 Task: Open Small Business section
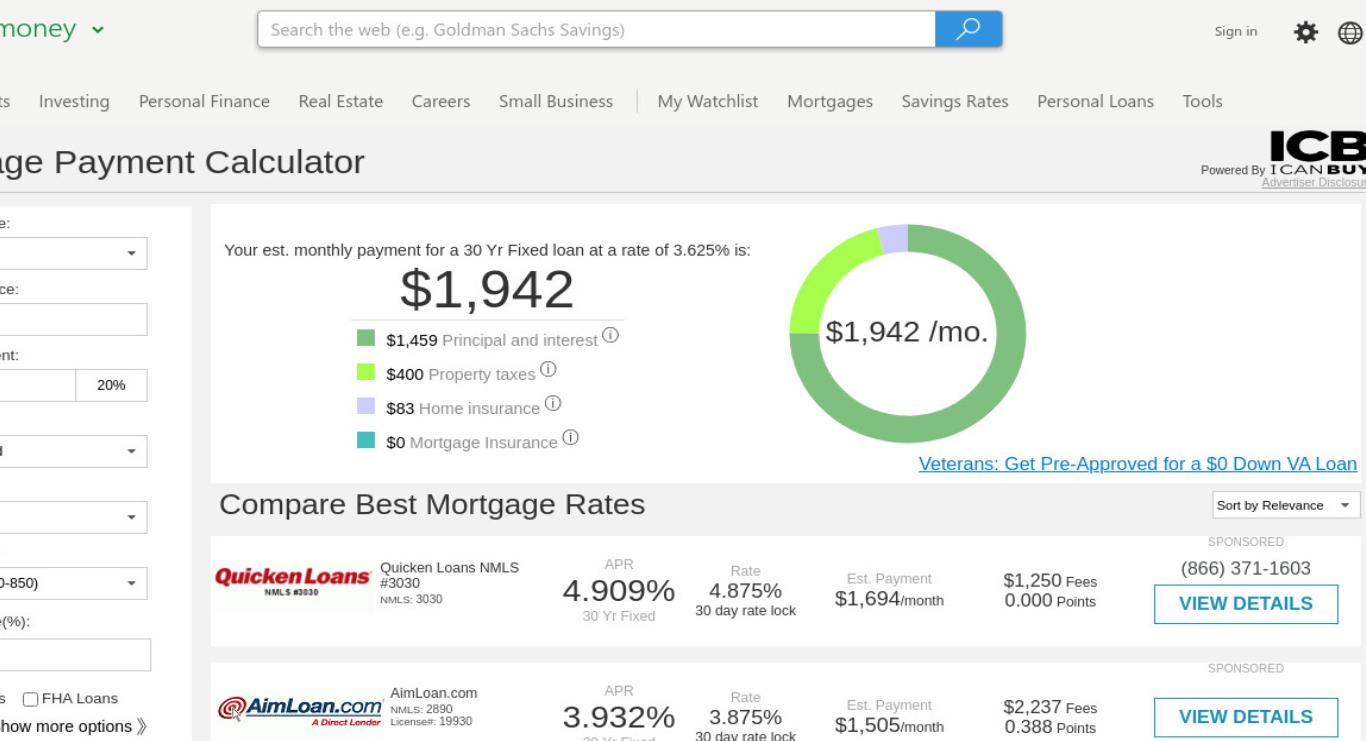click(x=556, y=101)
